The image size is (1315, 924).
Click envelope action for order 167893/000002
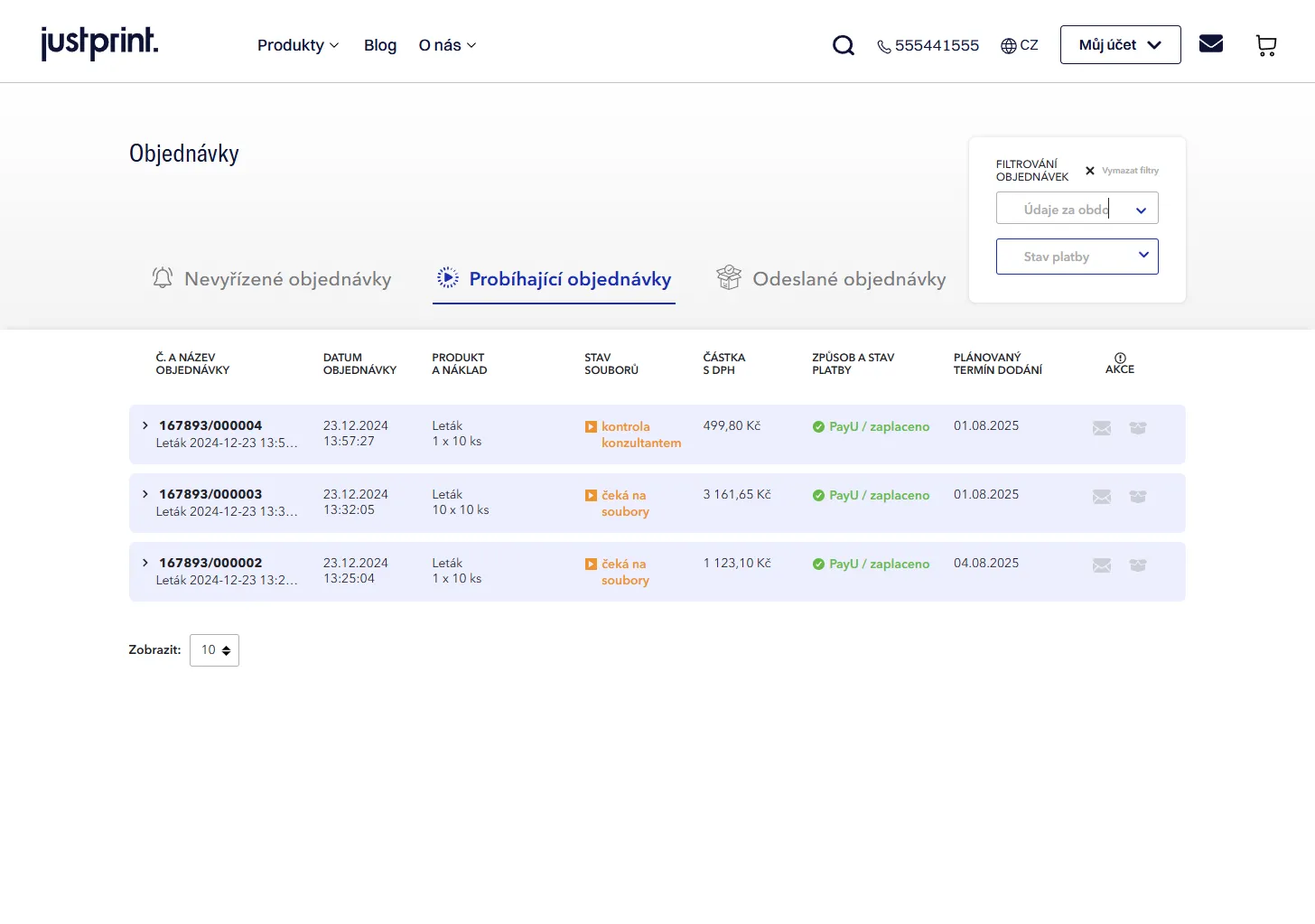click(x=1102, y=565)
